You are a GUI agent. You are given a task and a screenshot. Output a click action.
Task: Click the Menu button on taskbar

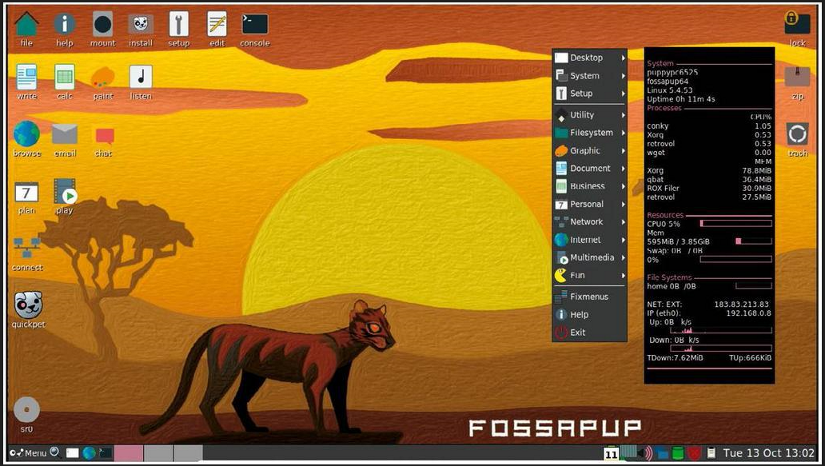28,453
